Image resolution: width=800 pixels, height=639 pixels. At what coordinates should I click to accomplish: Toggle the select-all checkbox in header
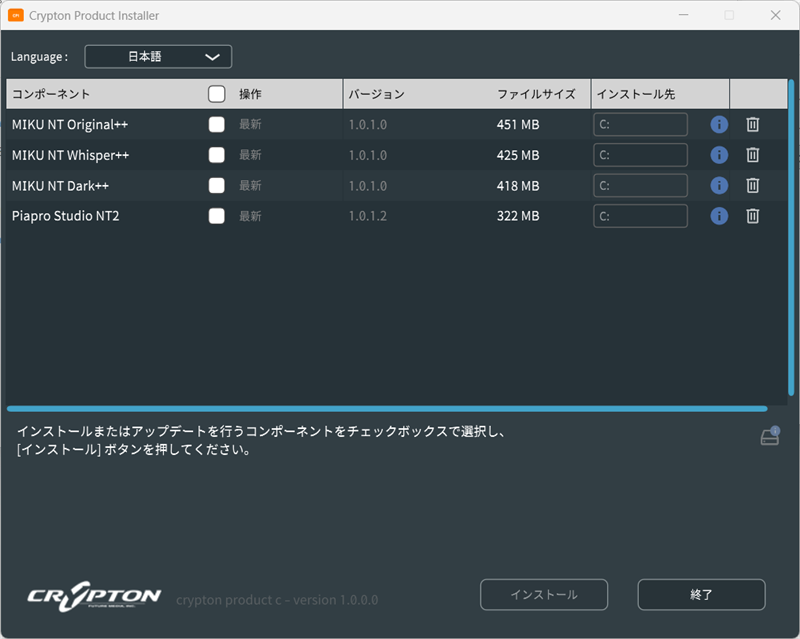tap(217, 94)
